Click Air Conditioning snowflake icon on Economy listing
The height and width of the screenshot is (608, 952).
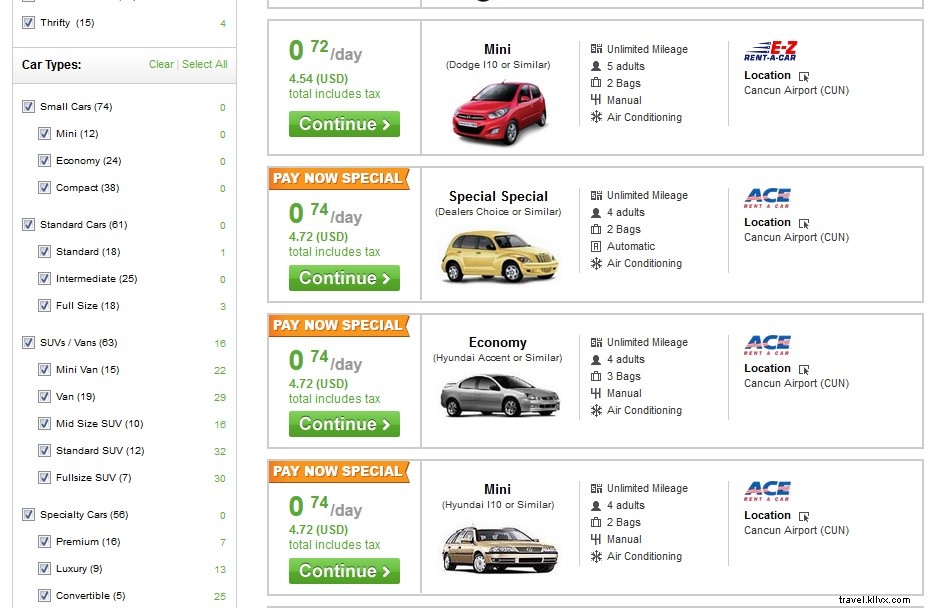tap(597, 410)
